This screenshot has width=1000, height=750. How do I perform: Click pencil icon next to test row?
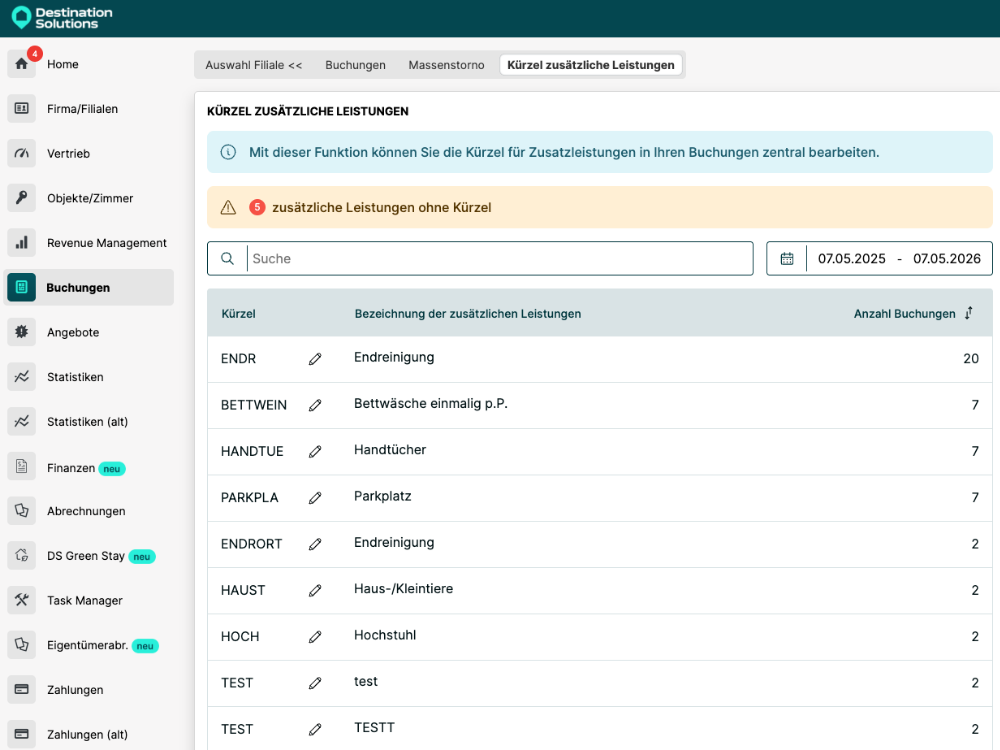click(x=315, y=683)
